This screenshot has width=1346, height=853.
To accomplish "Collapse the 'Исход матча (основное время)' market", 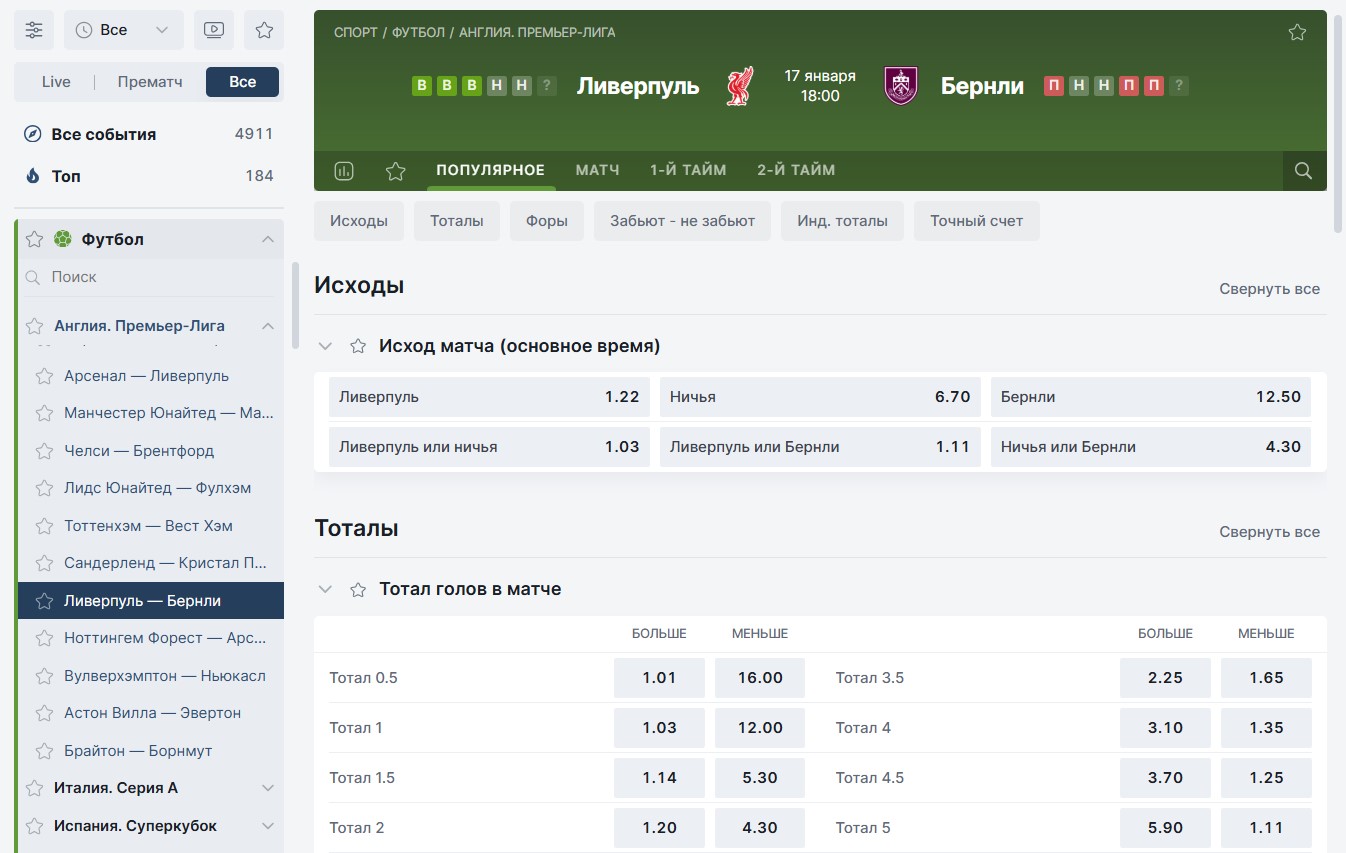I will [x=325, y=346].
